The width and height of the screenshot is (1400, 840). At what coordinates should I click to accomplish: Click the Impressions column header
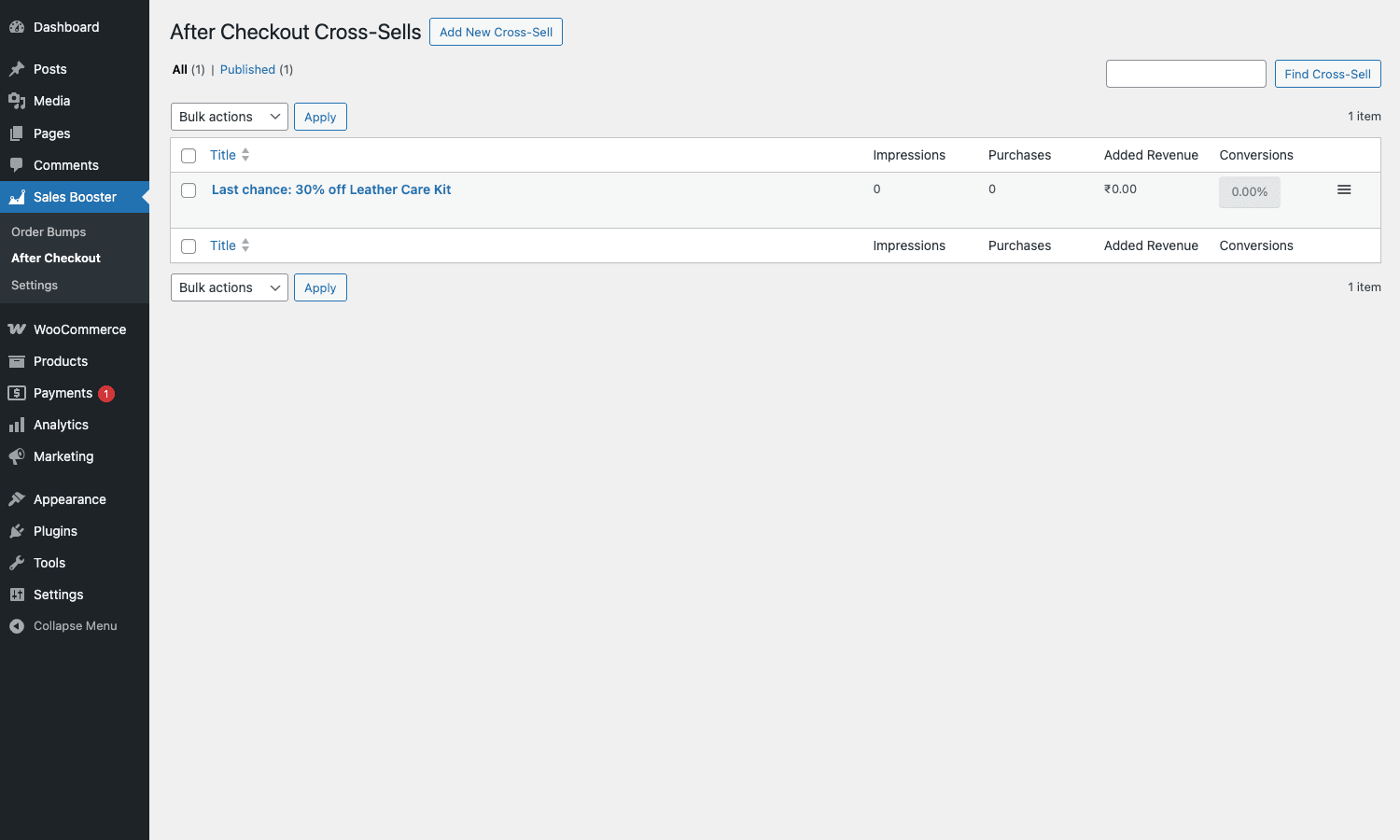[909, 155]
